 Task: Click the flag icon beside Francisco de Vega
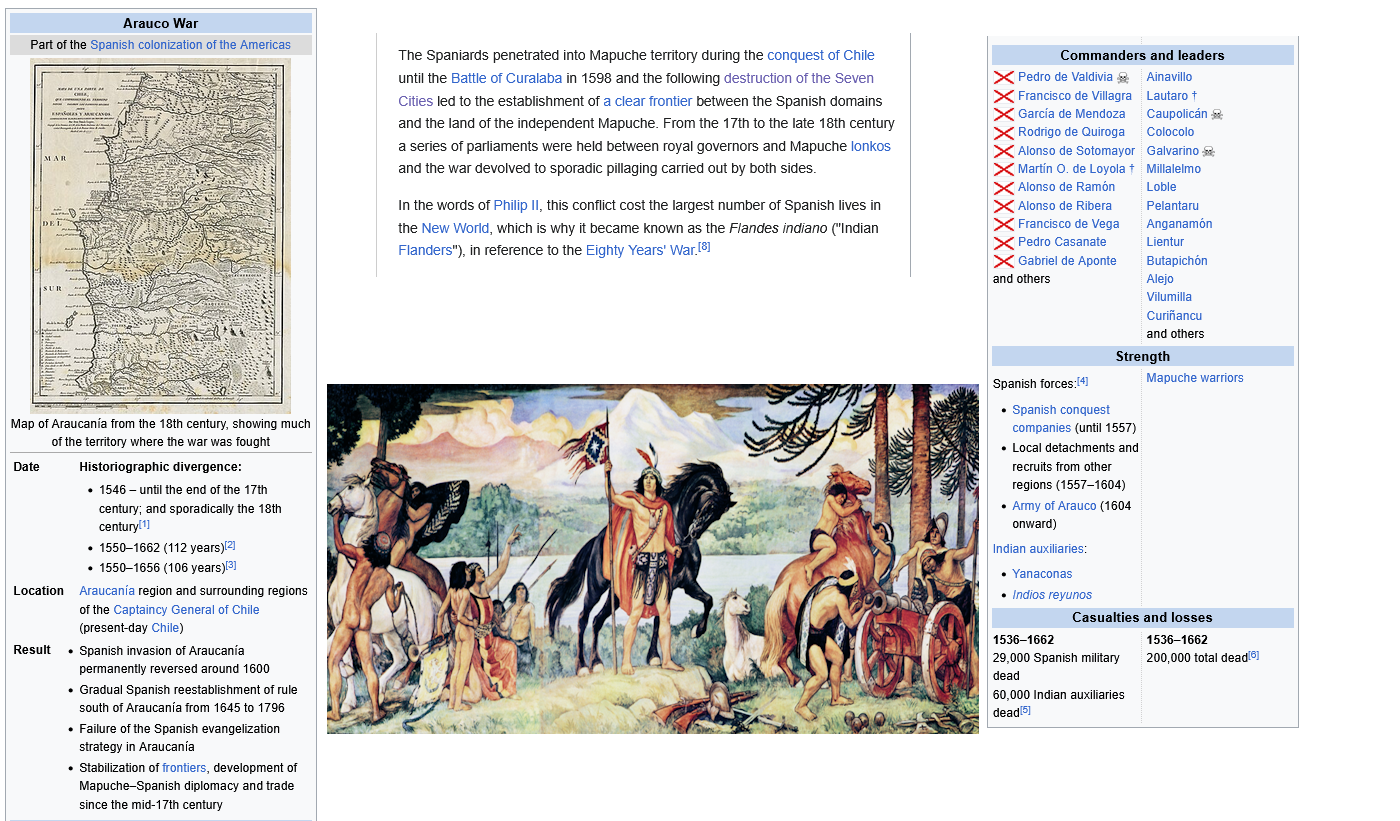[x=1003, y=224]
